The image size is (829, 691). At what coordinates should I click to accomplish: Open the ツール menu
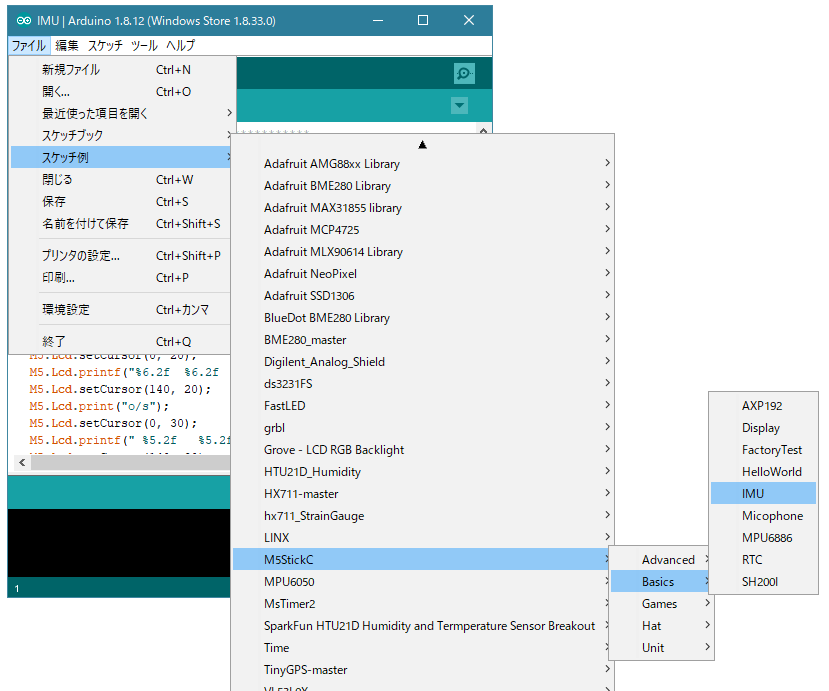pos(144,45)
